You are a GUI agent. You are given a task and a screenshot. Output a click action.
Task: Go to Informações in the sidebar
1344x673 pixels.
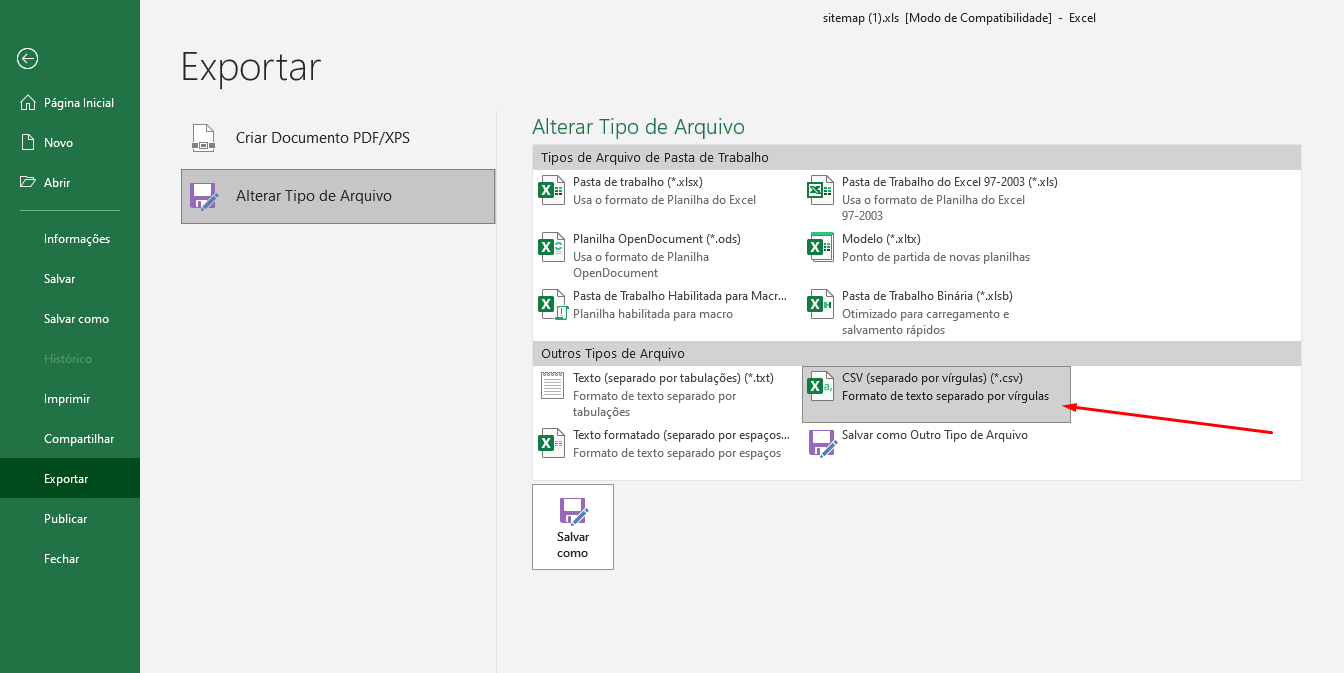click(70, 238)
